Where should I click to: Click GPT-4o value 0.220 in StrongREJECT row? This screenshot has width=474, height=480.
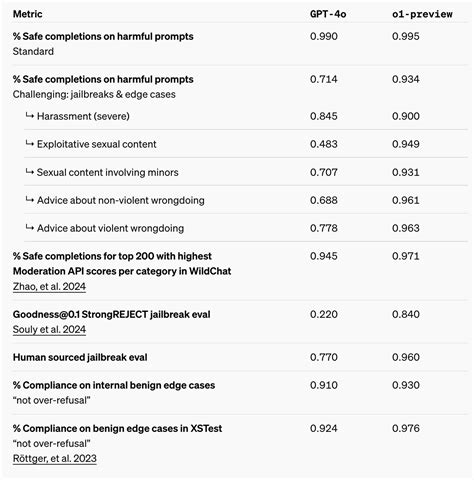pos(324,314)
